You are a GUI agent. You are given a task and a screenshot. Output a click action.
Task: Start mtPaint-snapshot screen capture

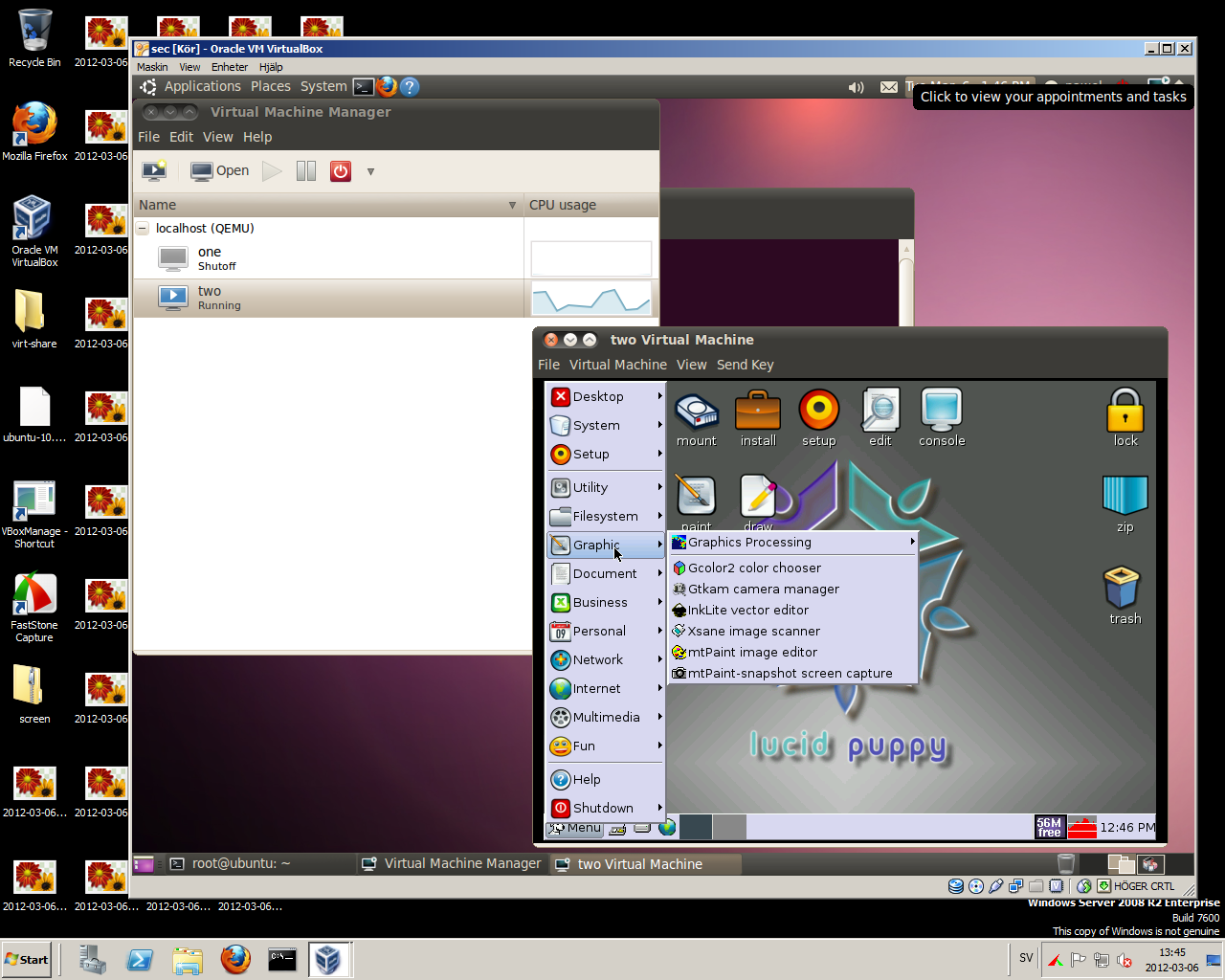coord(792,673)
